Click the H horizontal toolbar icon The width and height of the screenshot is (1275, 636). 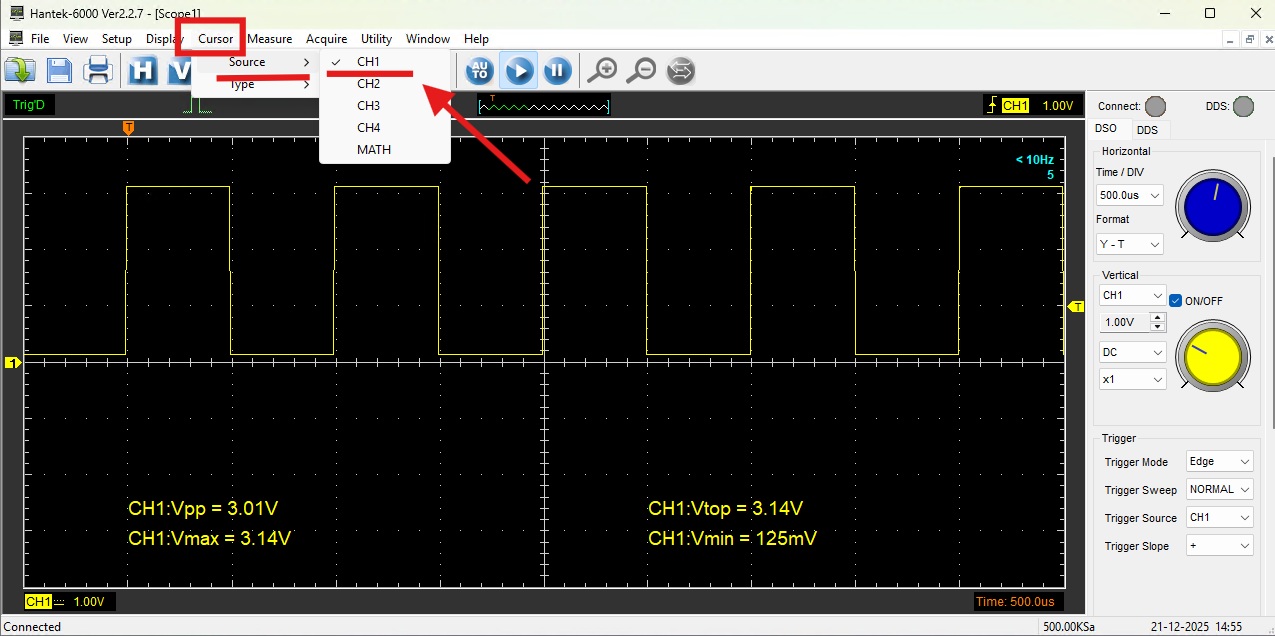click(144, 70)
